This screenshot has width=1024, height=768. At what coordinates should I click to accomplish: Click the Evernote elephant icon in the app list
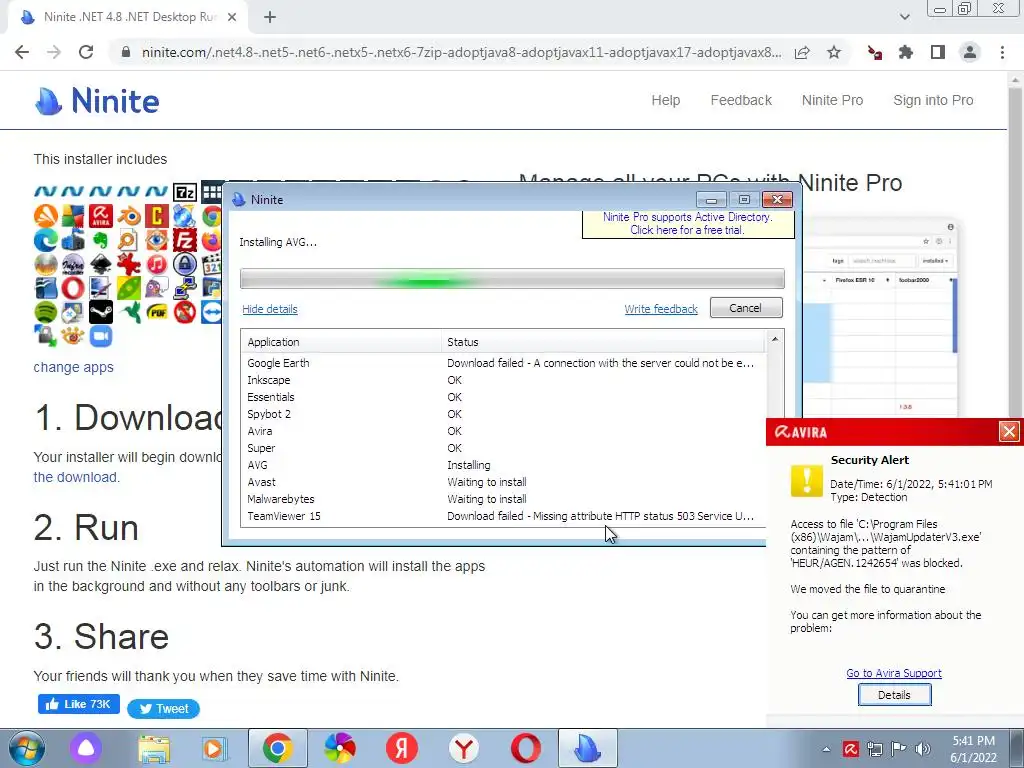101,240
